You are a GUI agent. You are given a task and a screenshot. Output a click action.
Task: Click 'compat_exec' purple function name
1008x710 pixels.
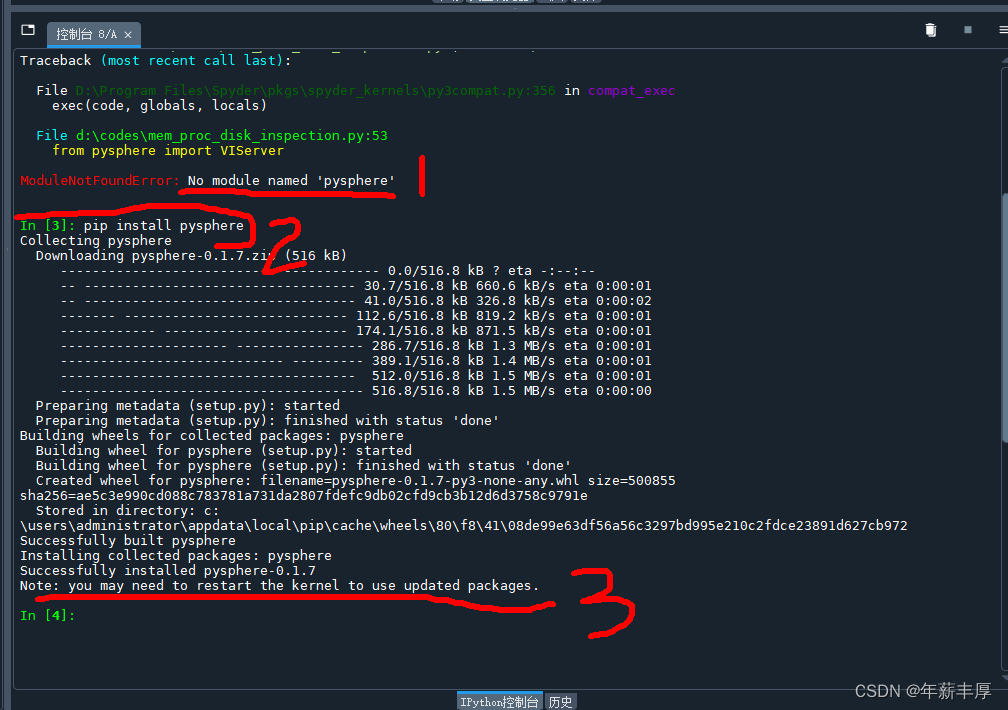631,91
